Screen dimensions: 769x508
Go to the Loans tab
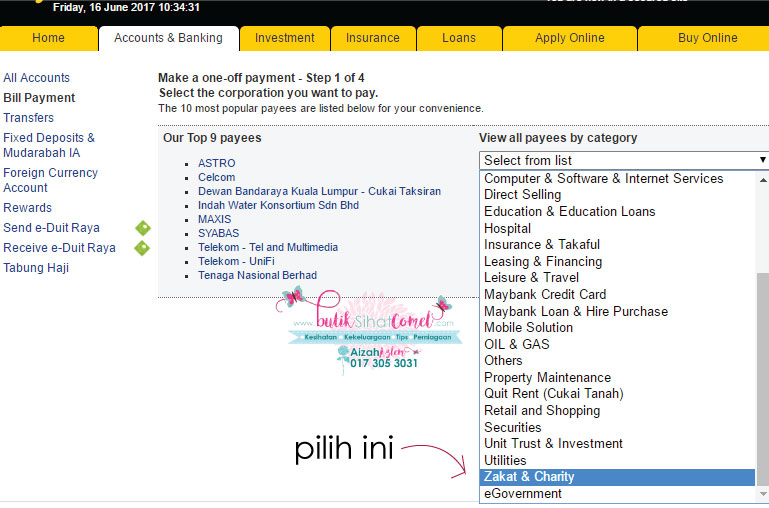coord(459,38)
